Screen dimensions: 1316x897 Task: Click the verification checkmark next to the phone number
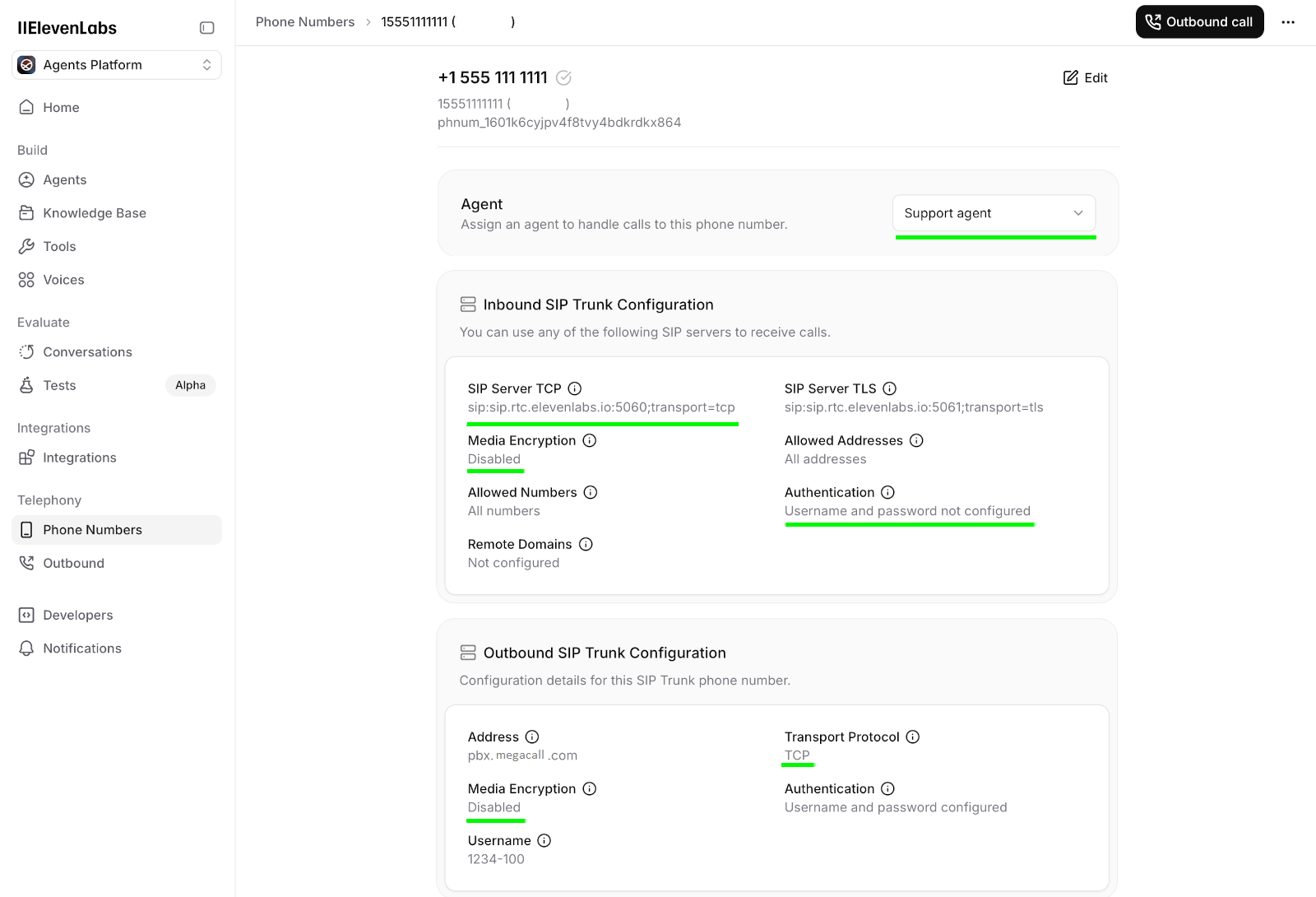[x=563, y=77]
